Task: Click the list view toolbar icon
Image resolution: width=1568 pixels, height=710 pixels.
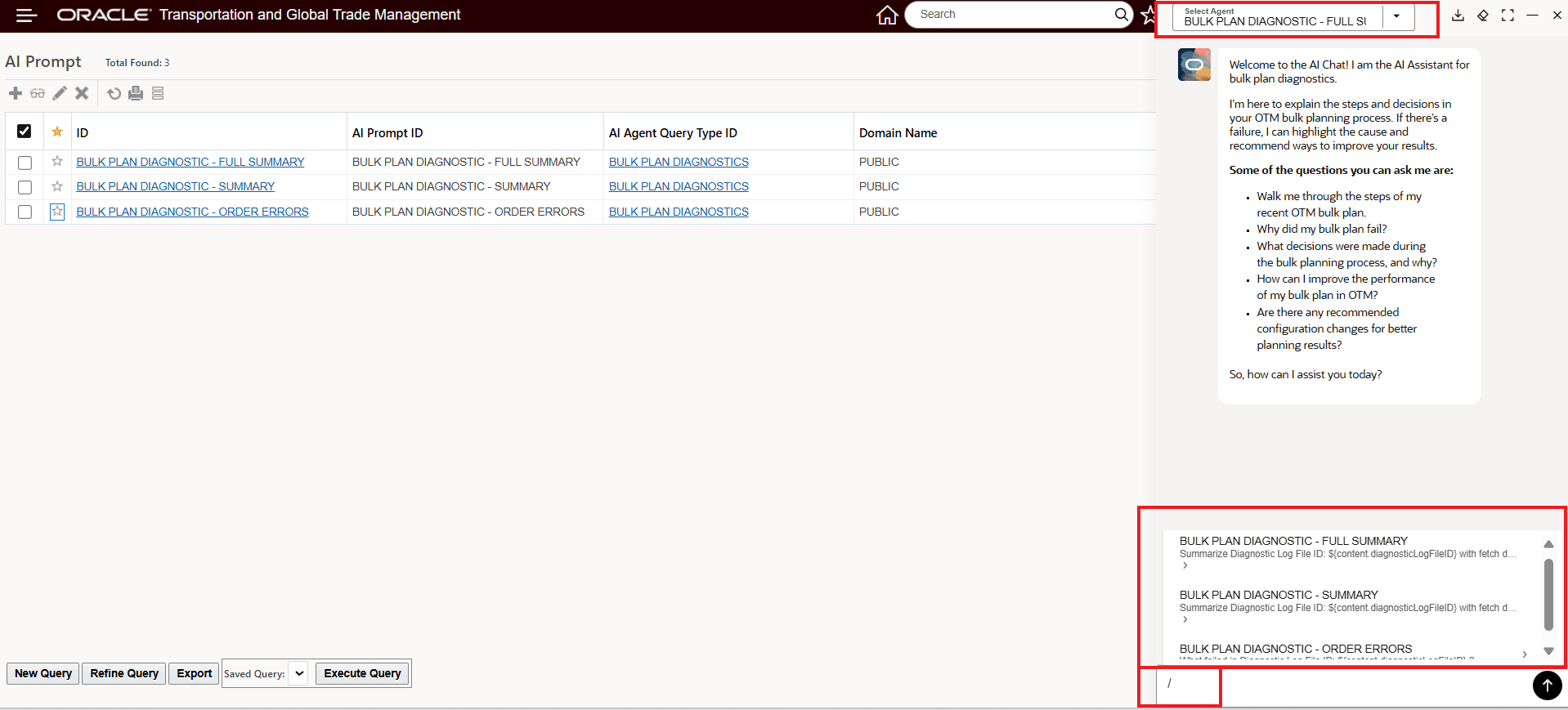Action: 158,93
